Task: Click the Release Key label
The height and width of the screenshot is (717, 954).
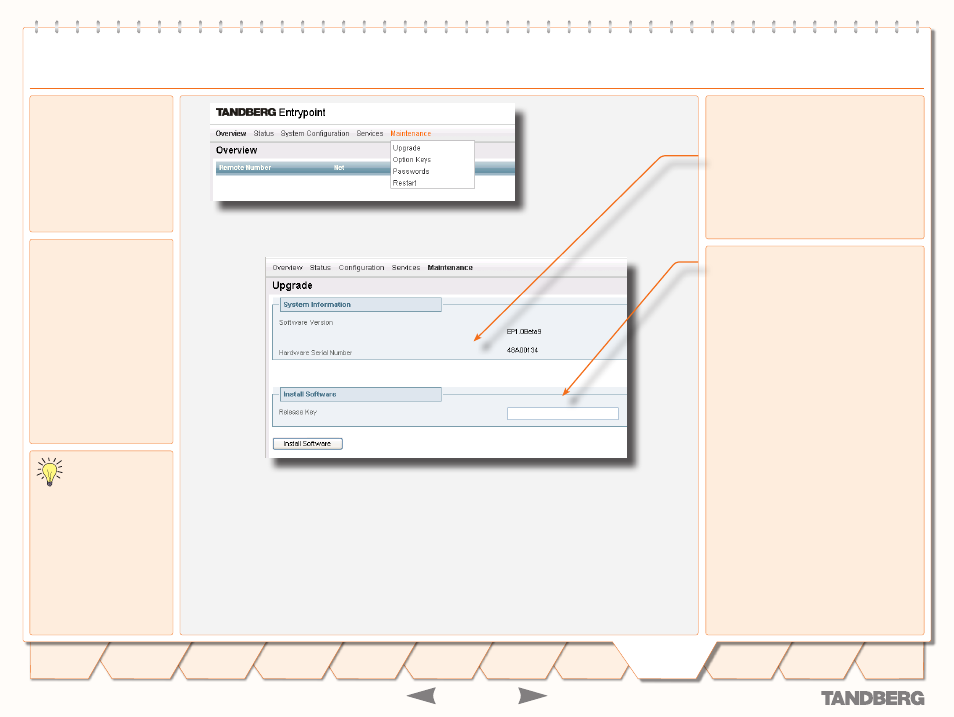Action: pos(298,412)
